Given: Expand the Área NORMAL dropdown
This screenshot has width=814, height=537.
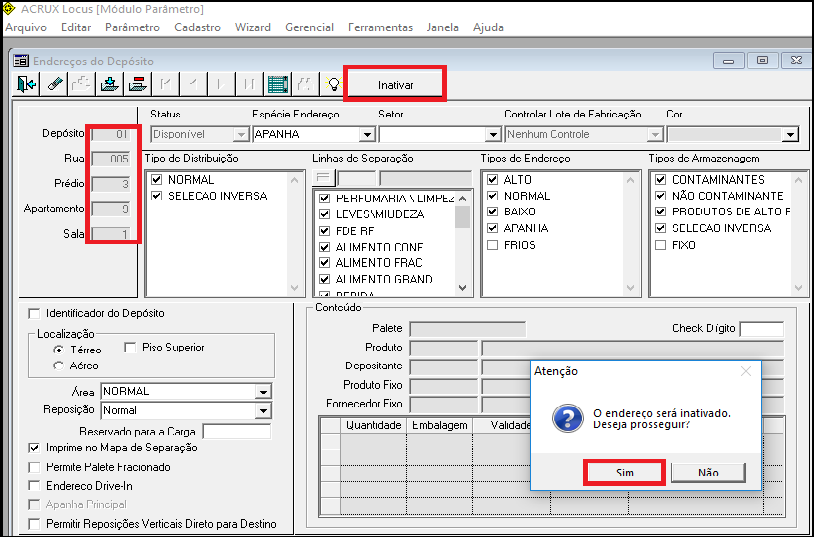Looking at the screenshot, I should 264,392.
